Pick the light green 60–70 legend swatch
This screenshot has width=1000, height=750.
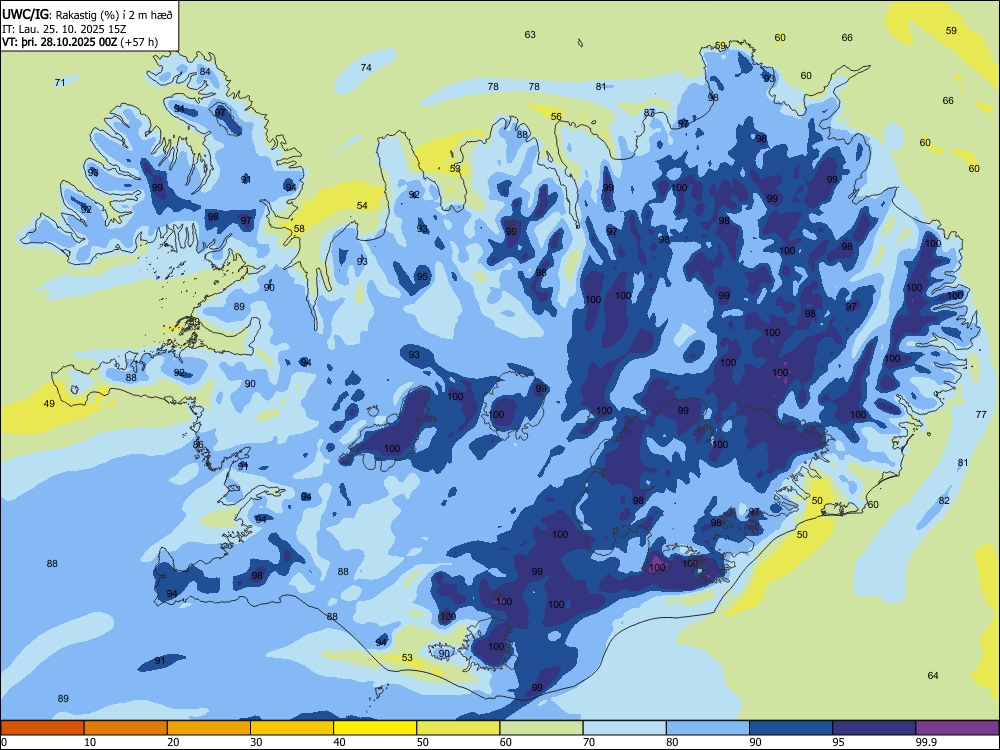pos(541,728)
